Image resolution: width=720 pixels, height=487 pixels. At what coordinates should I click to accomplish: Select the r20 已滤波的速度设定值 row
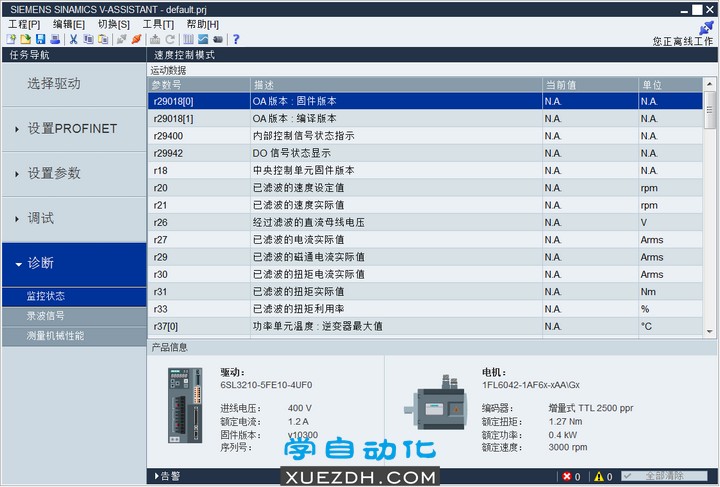[x=425, y=188]
